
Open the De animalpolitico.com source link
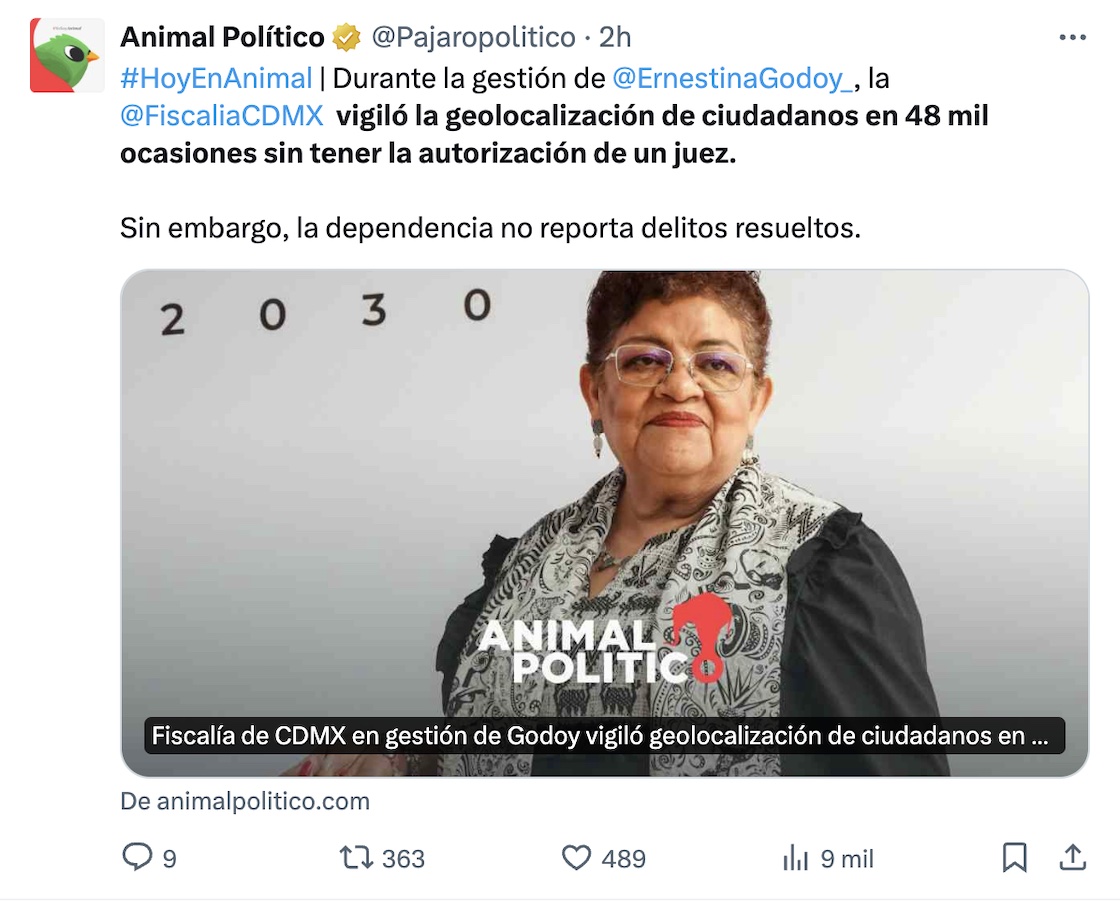tap(245, 801)
